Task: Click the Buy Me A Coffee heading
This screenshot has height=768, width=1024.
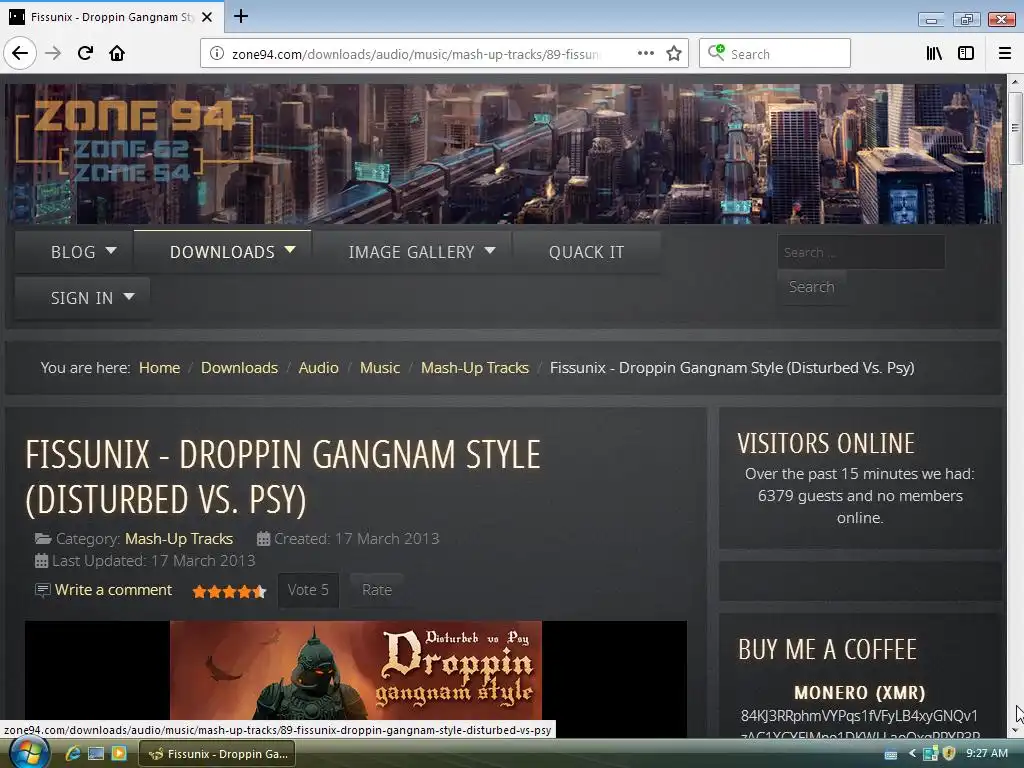Action: (x=827, y=650)
